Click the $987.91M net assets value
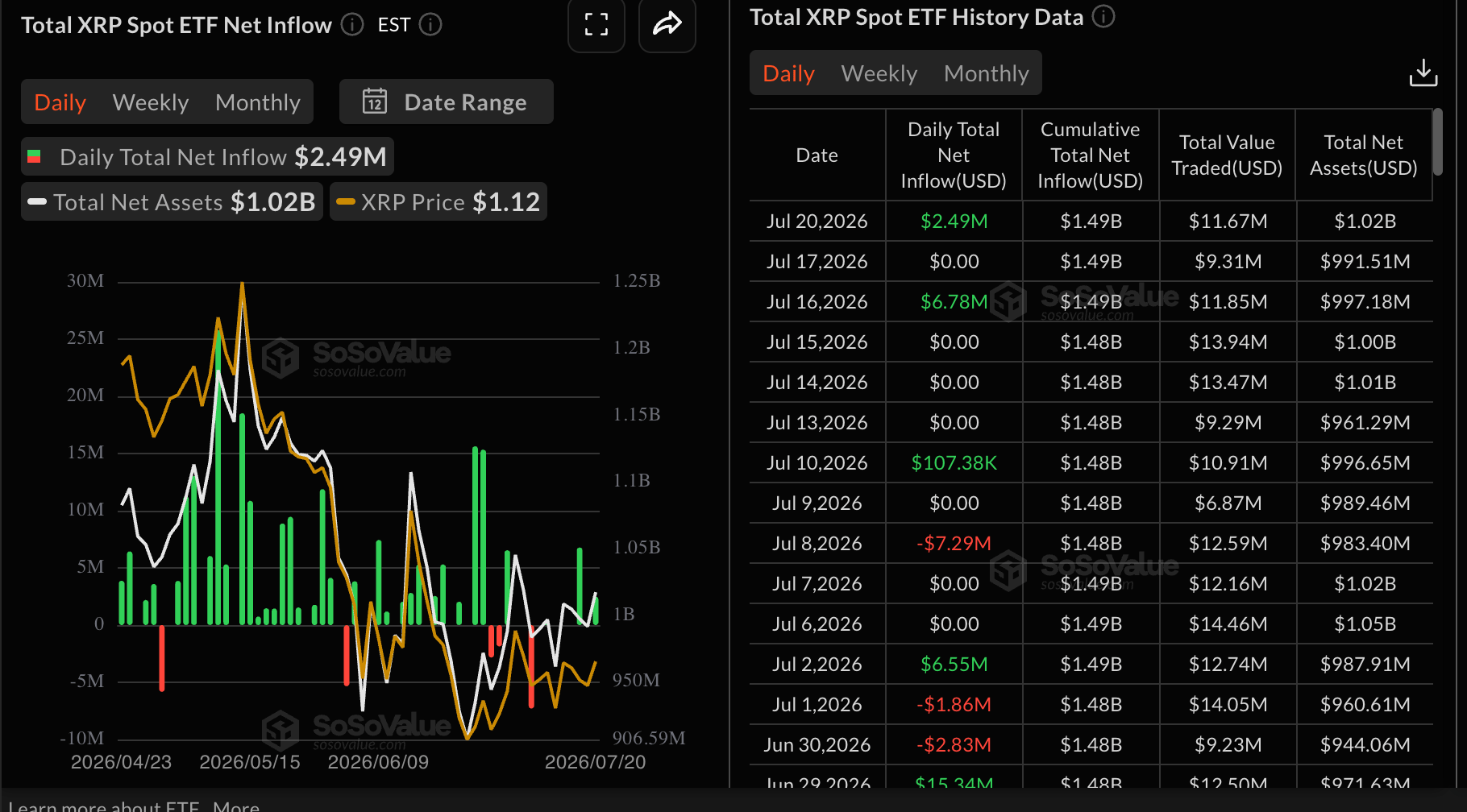1467x812 pixels. pyautogui.click(x=1365, y=664)
